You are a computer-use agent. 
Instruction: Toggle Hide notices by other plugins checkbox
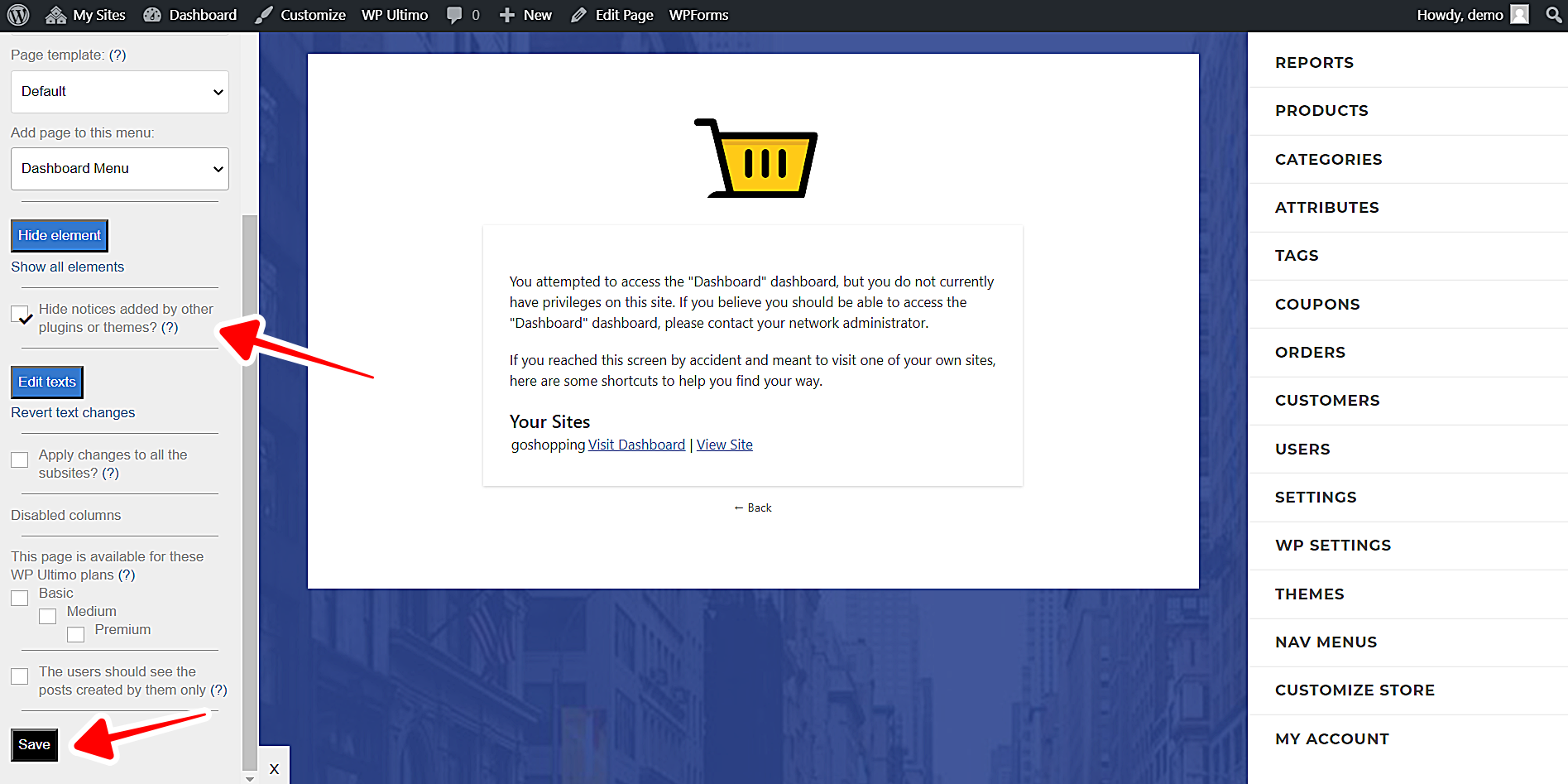click(21, 315)
